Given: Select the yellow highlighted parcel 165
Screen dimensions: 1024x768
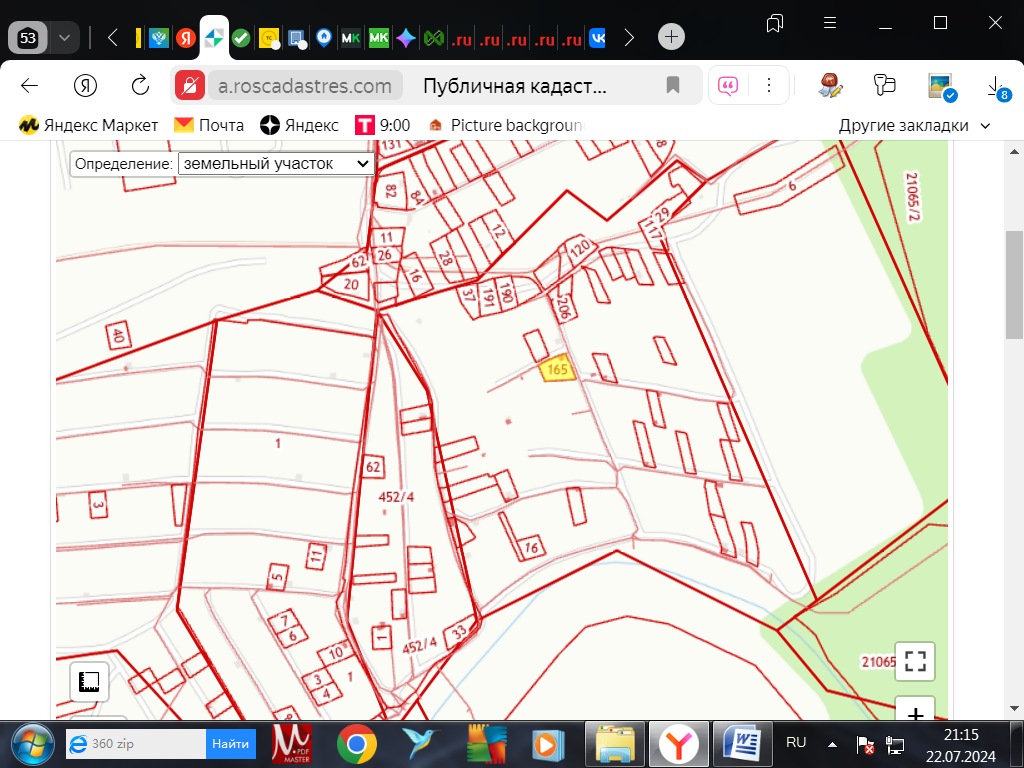Looking at the screenshot, I should 556,369.
